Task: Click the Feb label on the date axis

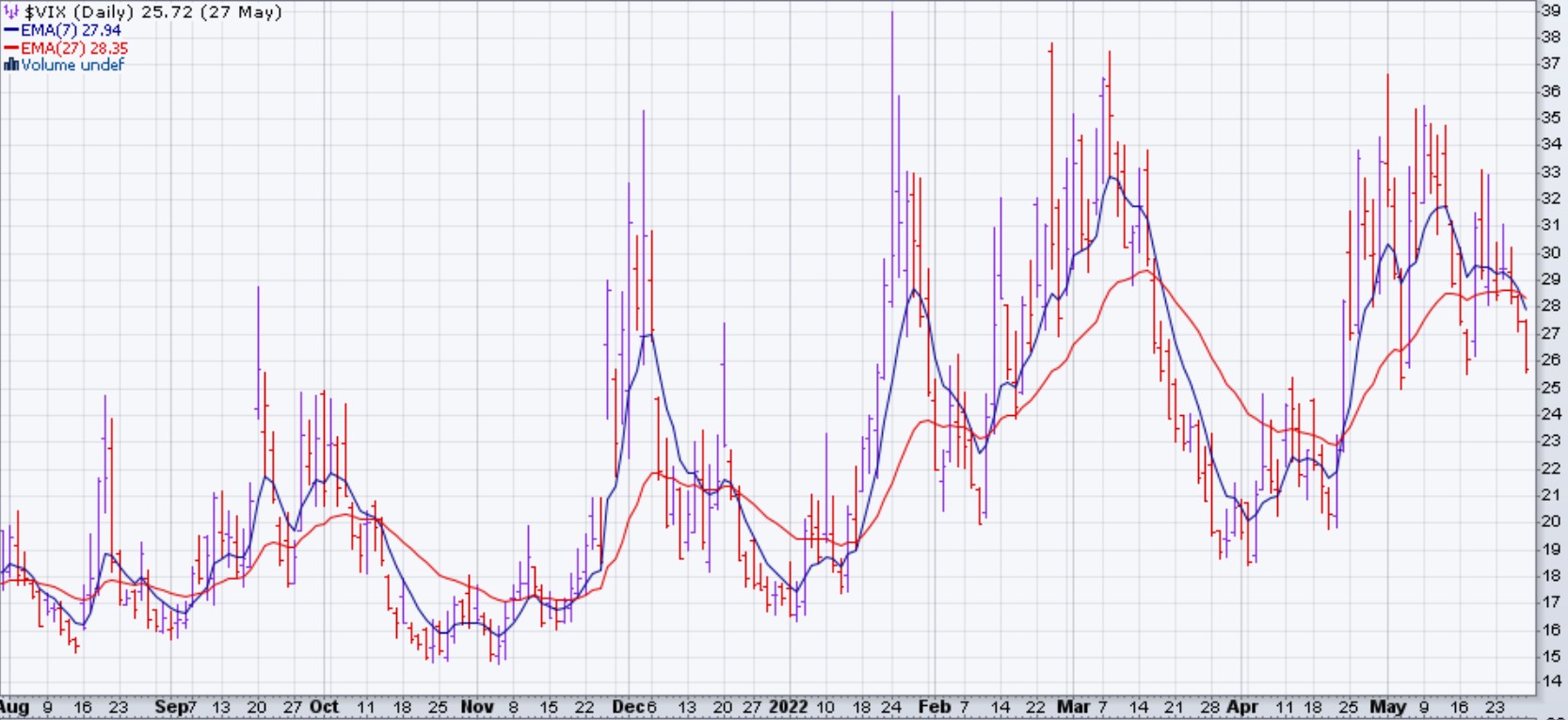Action: [934, 707]
